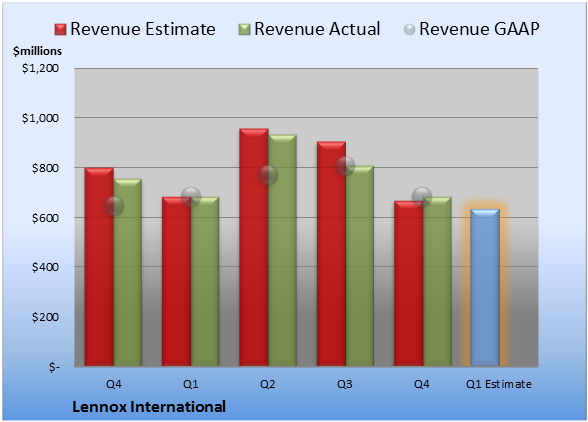This screenshot has height=422, width=588.
Task: Click the 'Q2' quarter label
Action: pyautogui.click(x=268, y=384)
